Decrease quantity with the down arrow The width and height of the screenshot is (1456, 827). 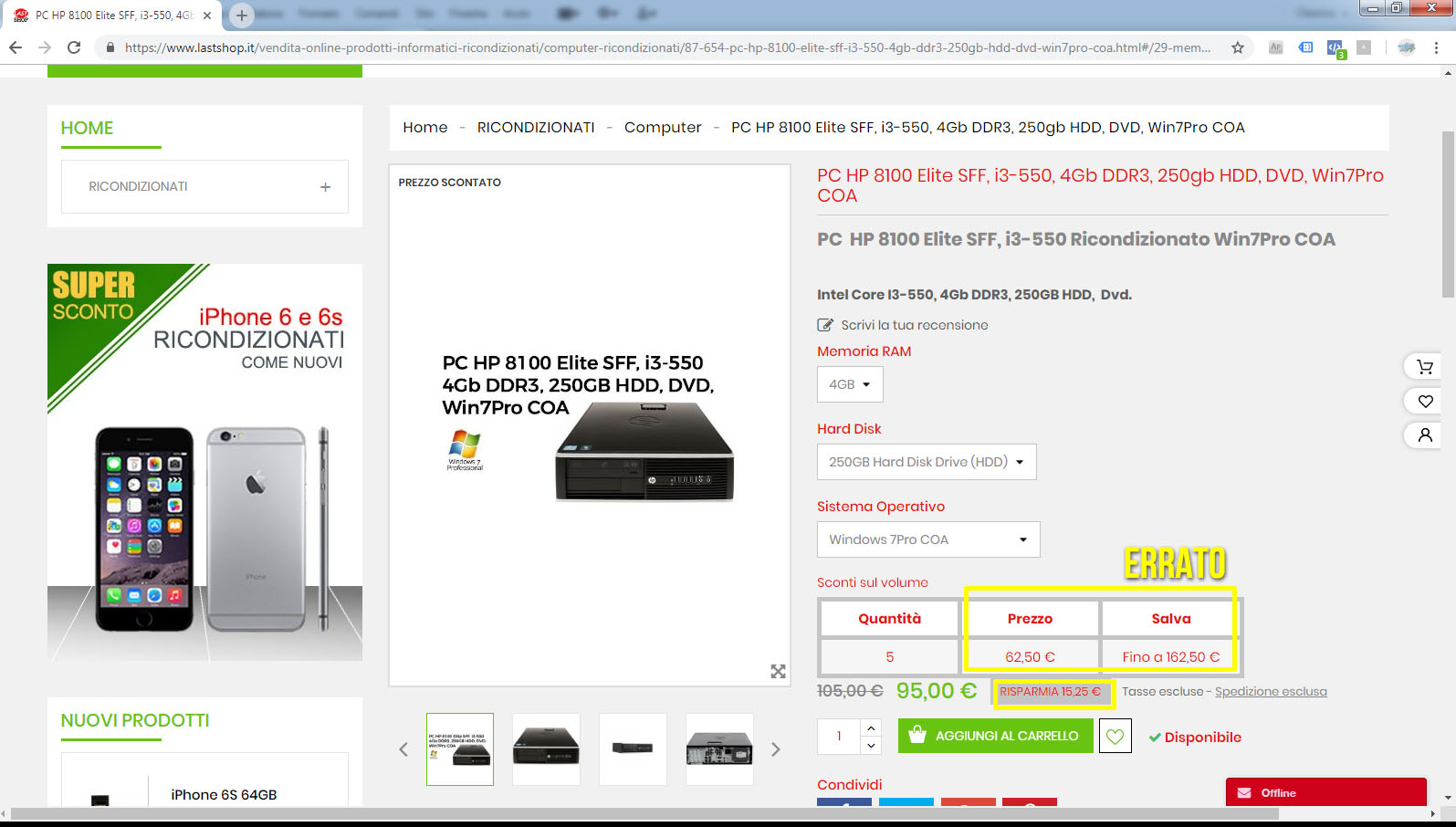(871, 745)
